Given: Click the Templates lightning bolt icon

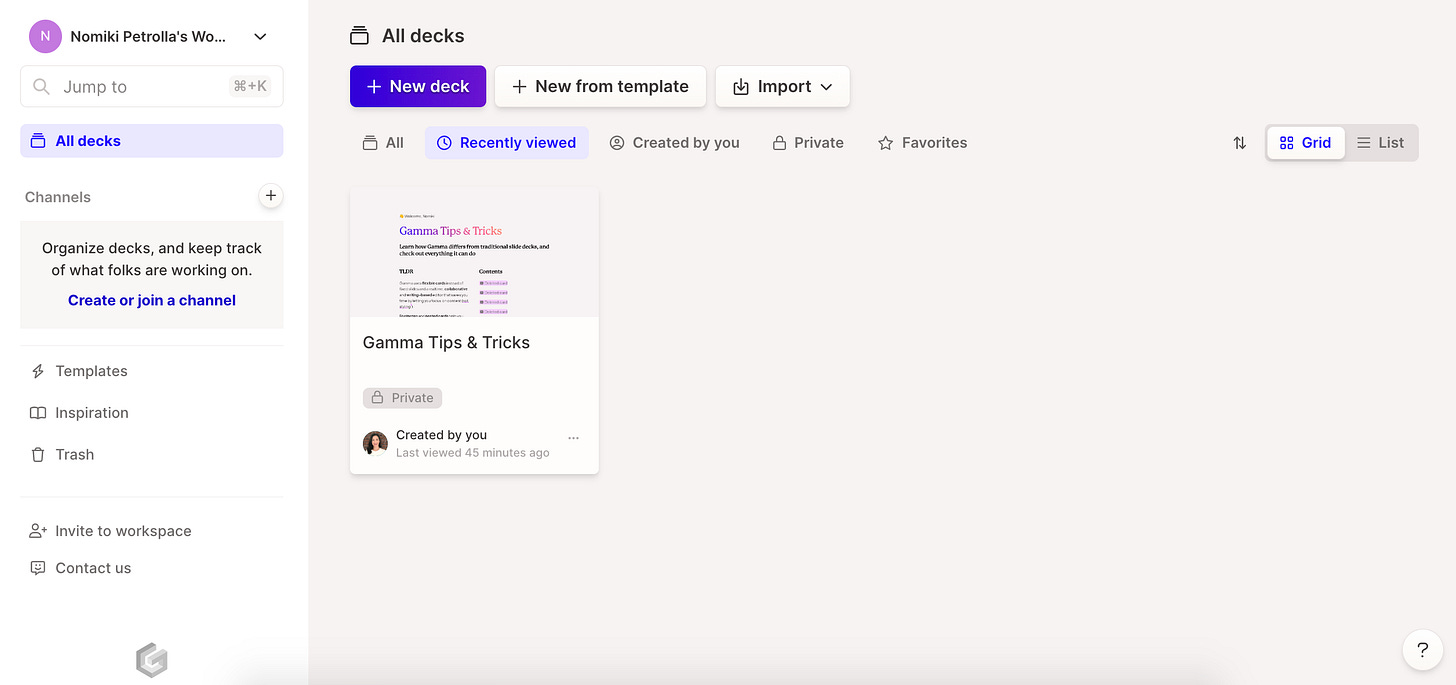Looking at the screenshot, I should tap(38, 371).
